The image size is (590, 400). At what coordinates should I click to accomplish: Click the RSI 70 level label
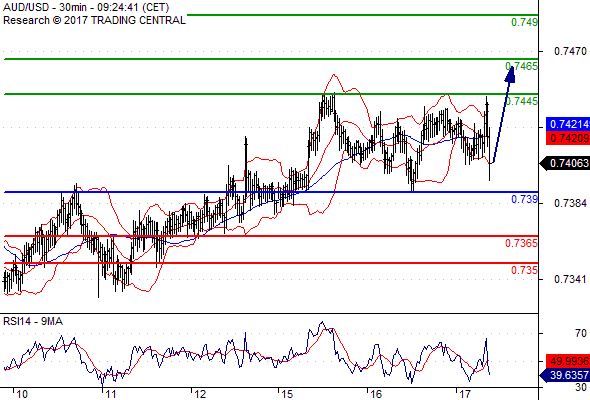pos(581,333)
